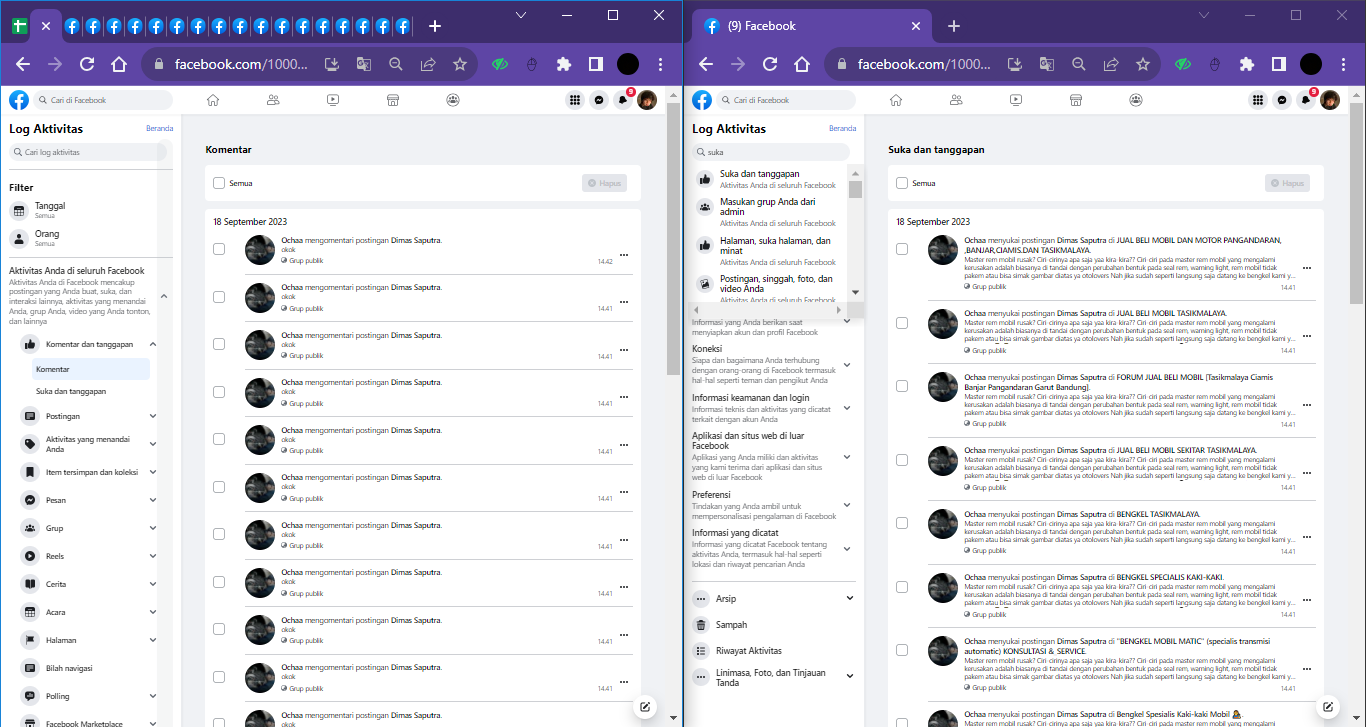Click the Cari log aktivitas search field

click(x=88, y=152)
